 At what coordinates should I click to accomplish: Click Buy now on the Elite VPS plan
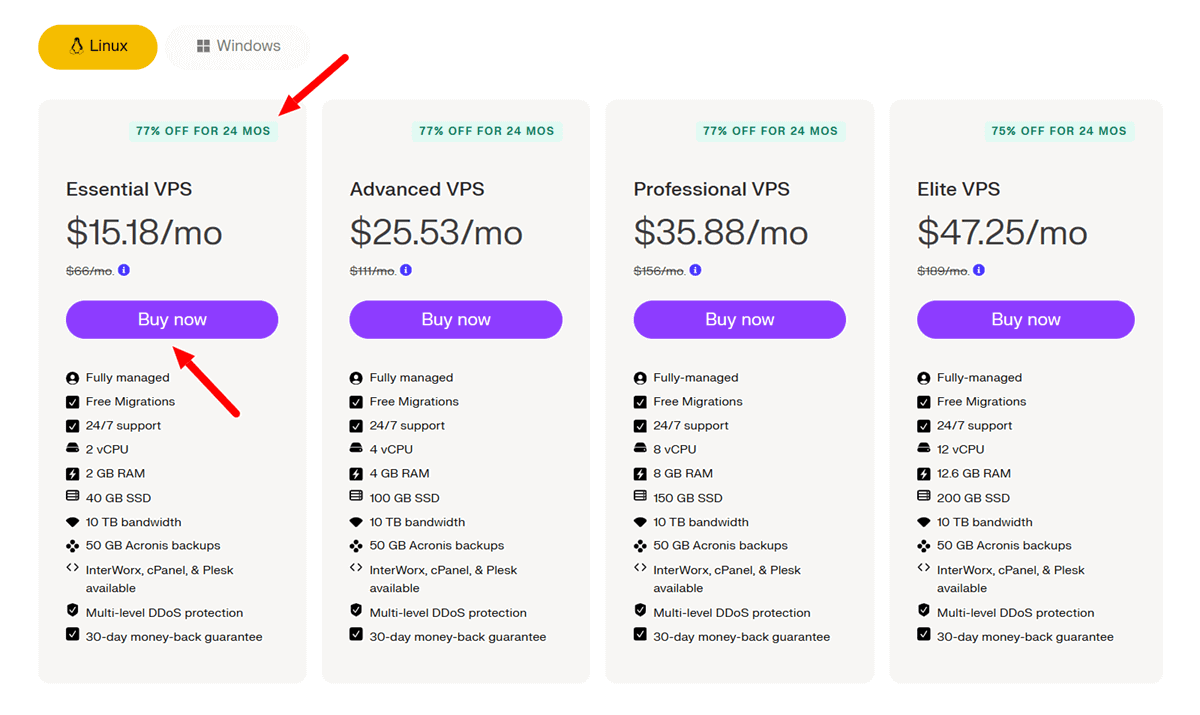click(1025, 319)
